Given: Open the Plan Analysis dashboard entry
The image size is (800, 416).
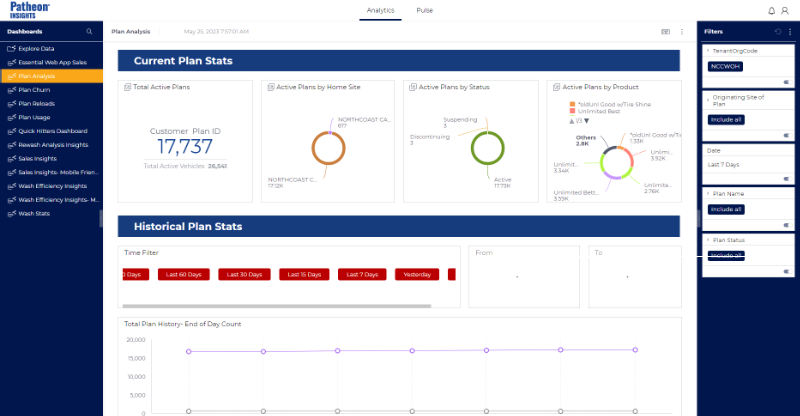Looking at the screenshot, I should [x=52, y=76].
